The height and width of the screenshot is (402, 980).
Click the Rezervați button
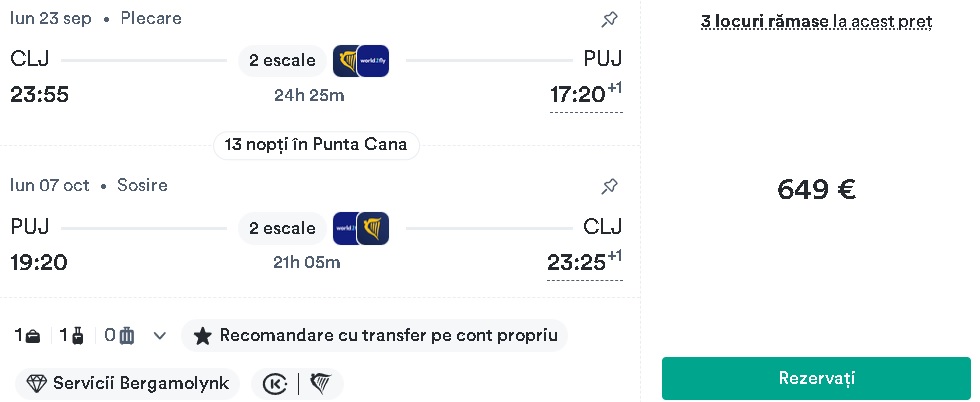[816, 378]
